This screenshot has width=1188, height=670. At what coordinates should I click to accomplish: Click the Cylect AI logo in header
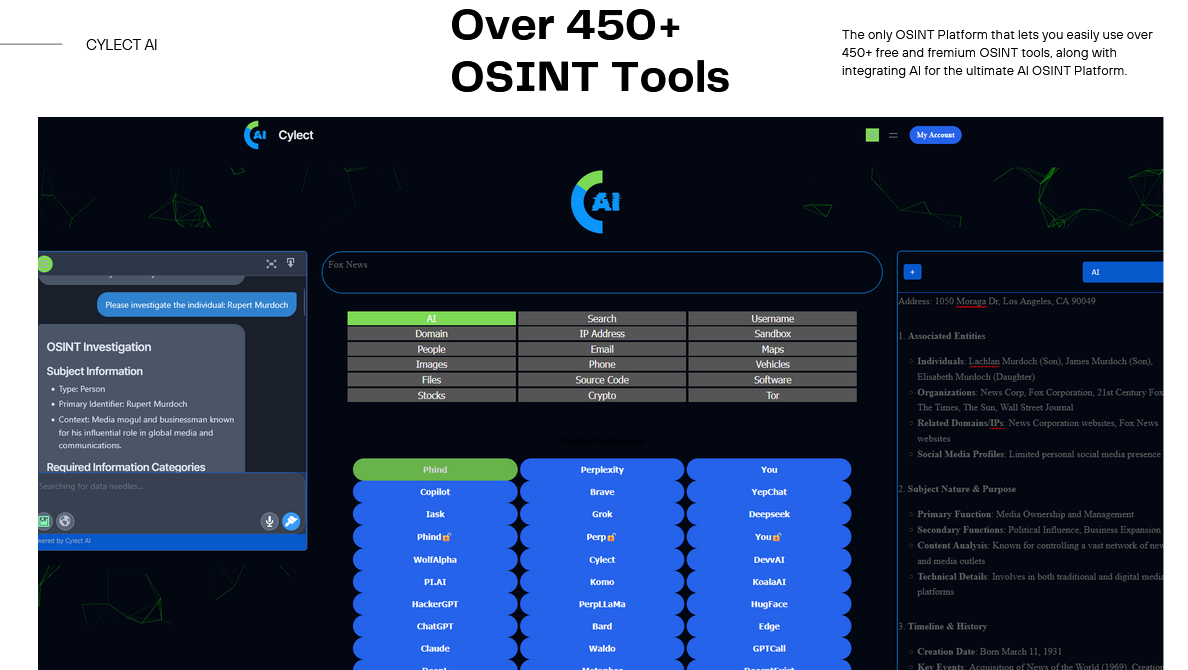coord(255,135)
